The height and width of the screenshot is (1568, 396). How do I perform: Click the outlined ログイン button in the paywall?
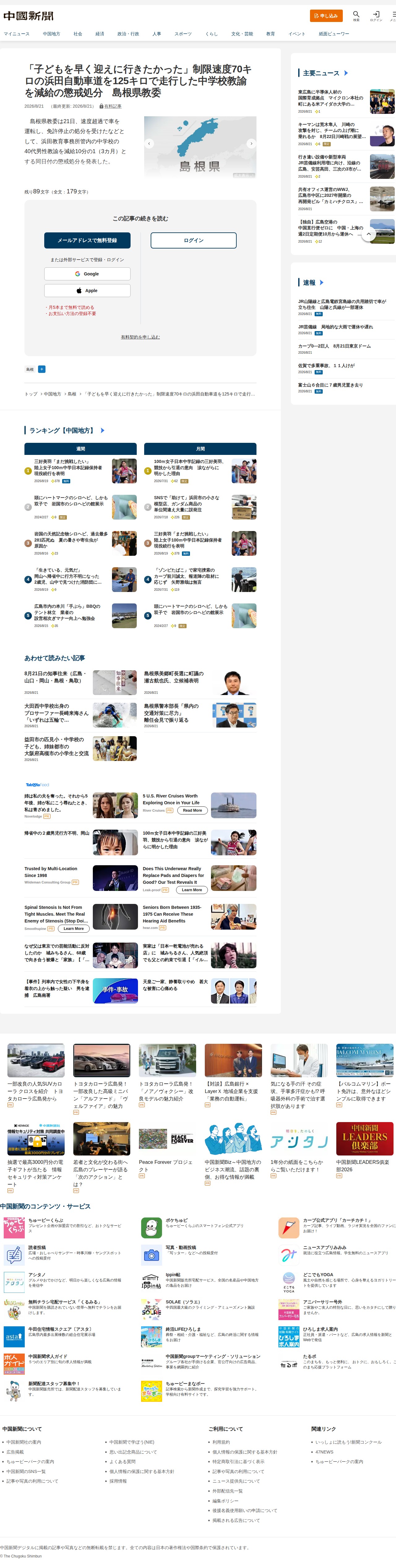[x=193, y=240]
